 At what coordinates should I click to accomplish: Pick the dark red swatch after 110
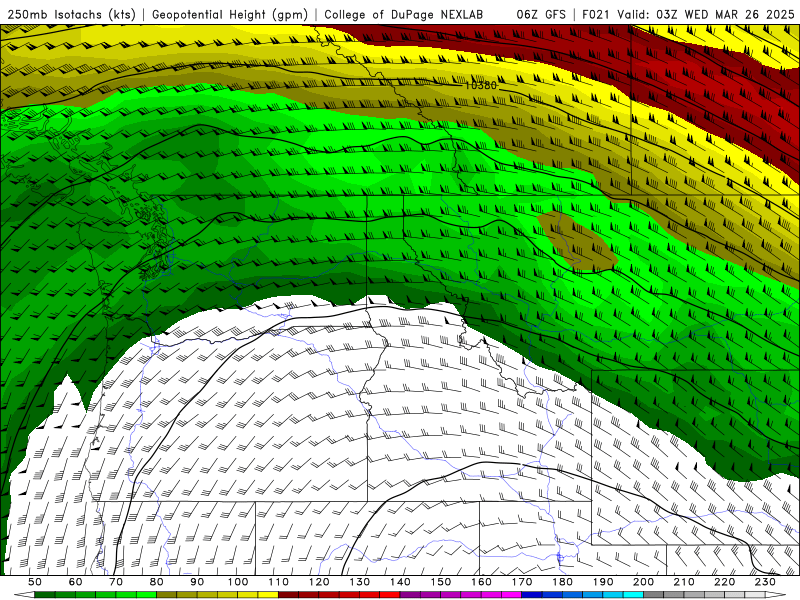coord(288,595)
